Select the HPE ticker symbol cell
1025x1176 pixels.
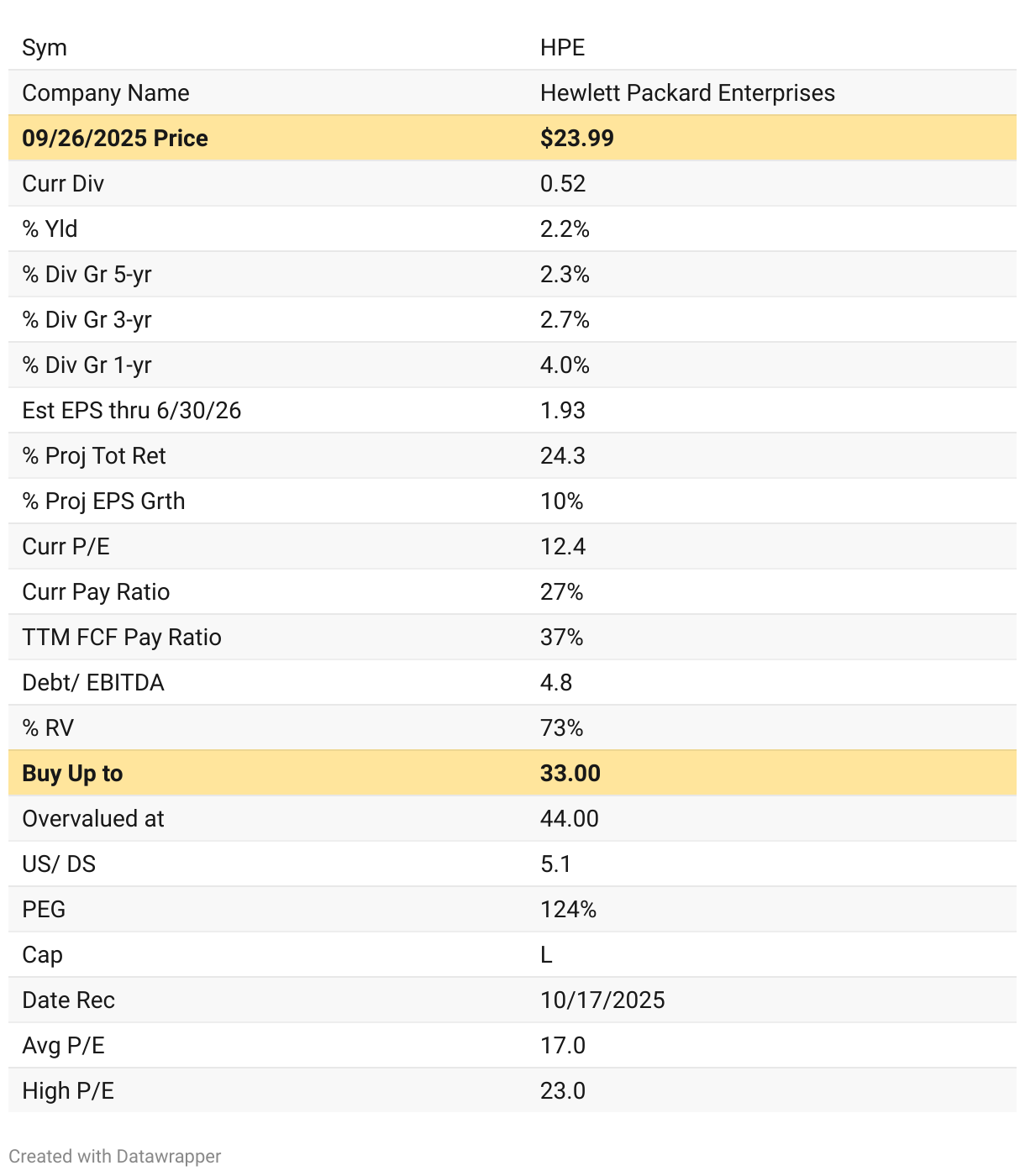(562, 48)
